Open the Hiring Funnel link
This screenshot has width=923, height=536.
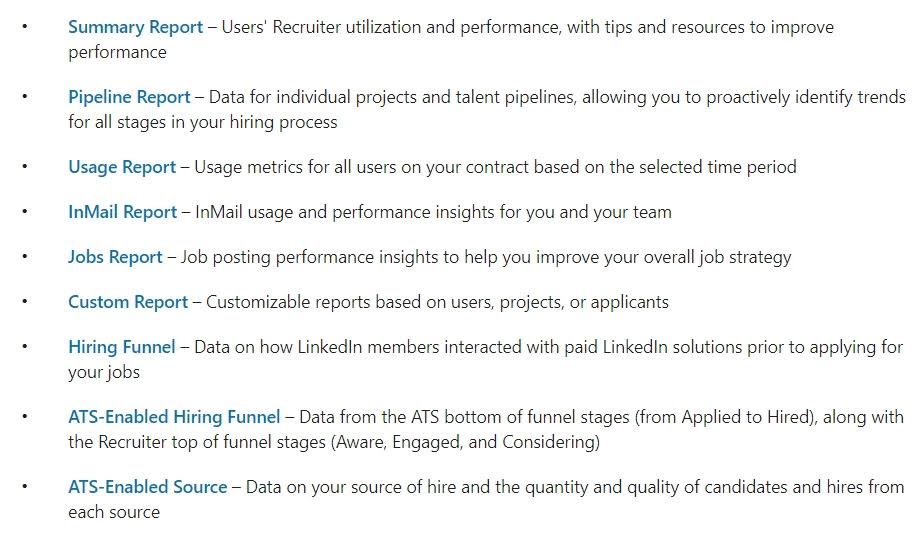121,347
